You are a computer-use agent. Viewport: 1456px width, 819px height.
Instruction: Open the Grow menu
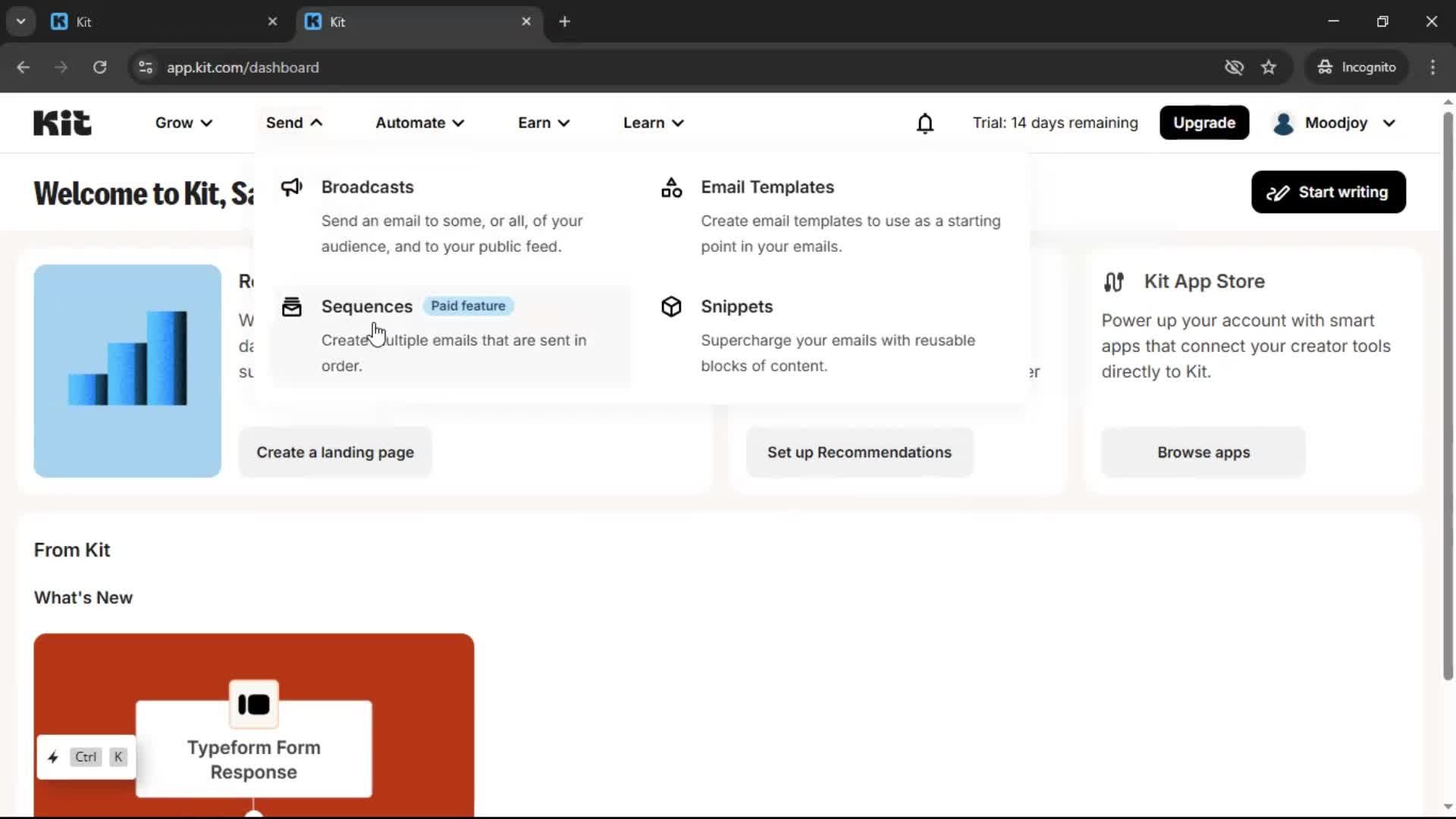pyautogui.click(x=183, y=122)
